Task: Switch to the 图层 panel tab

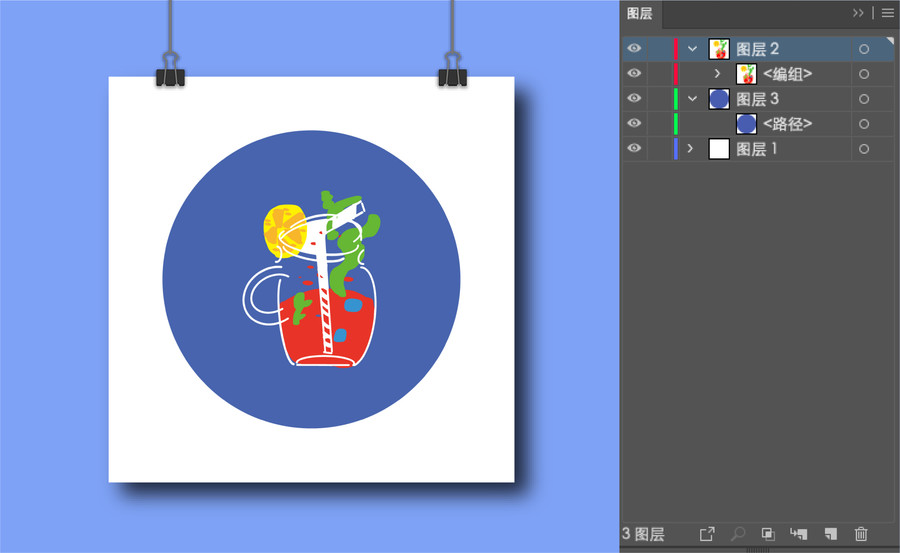Action: (639, 13)
